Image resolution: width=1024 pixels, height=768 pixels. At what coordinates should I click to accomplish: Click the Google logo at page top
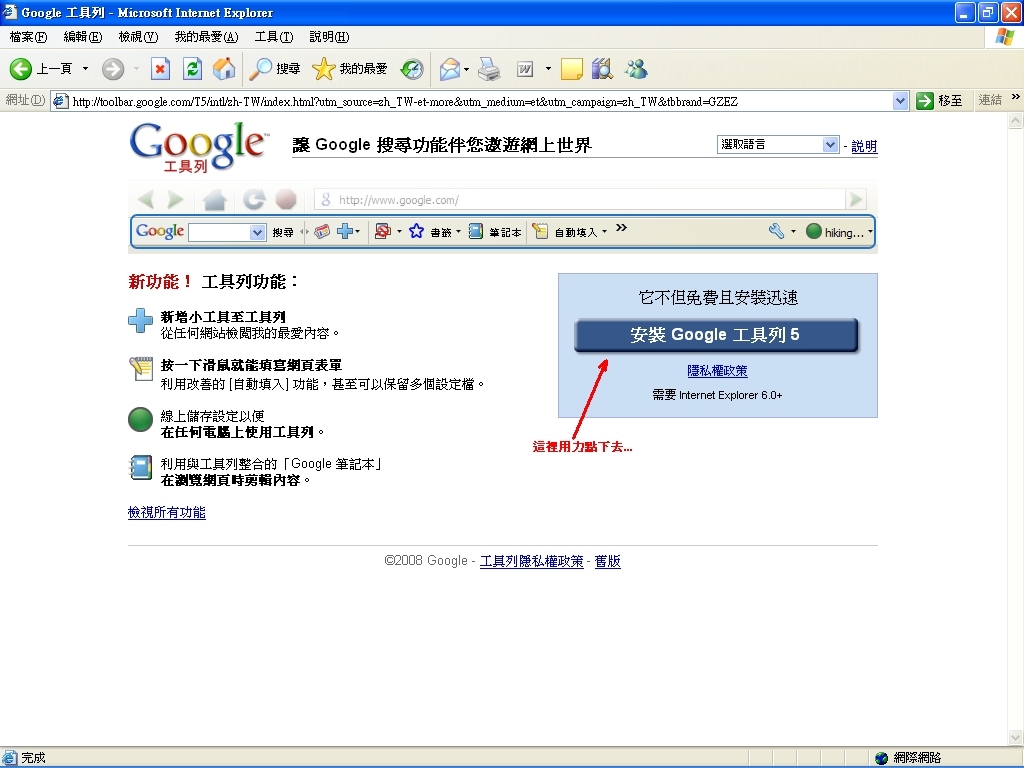click(199, 147)
